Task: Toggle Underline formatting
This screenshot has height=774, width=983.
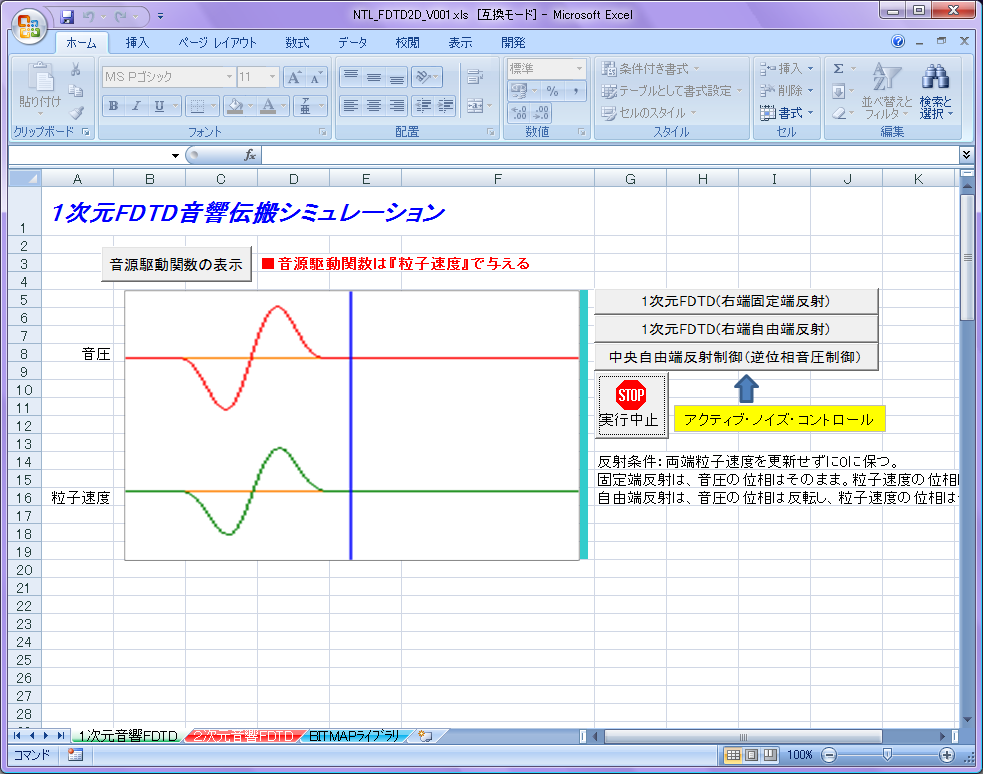Action: pyautogui.click(x=159, y=106)
